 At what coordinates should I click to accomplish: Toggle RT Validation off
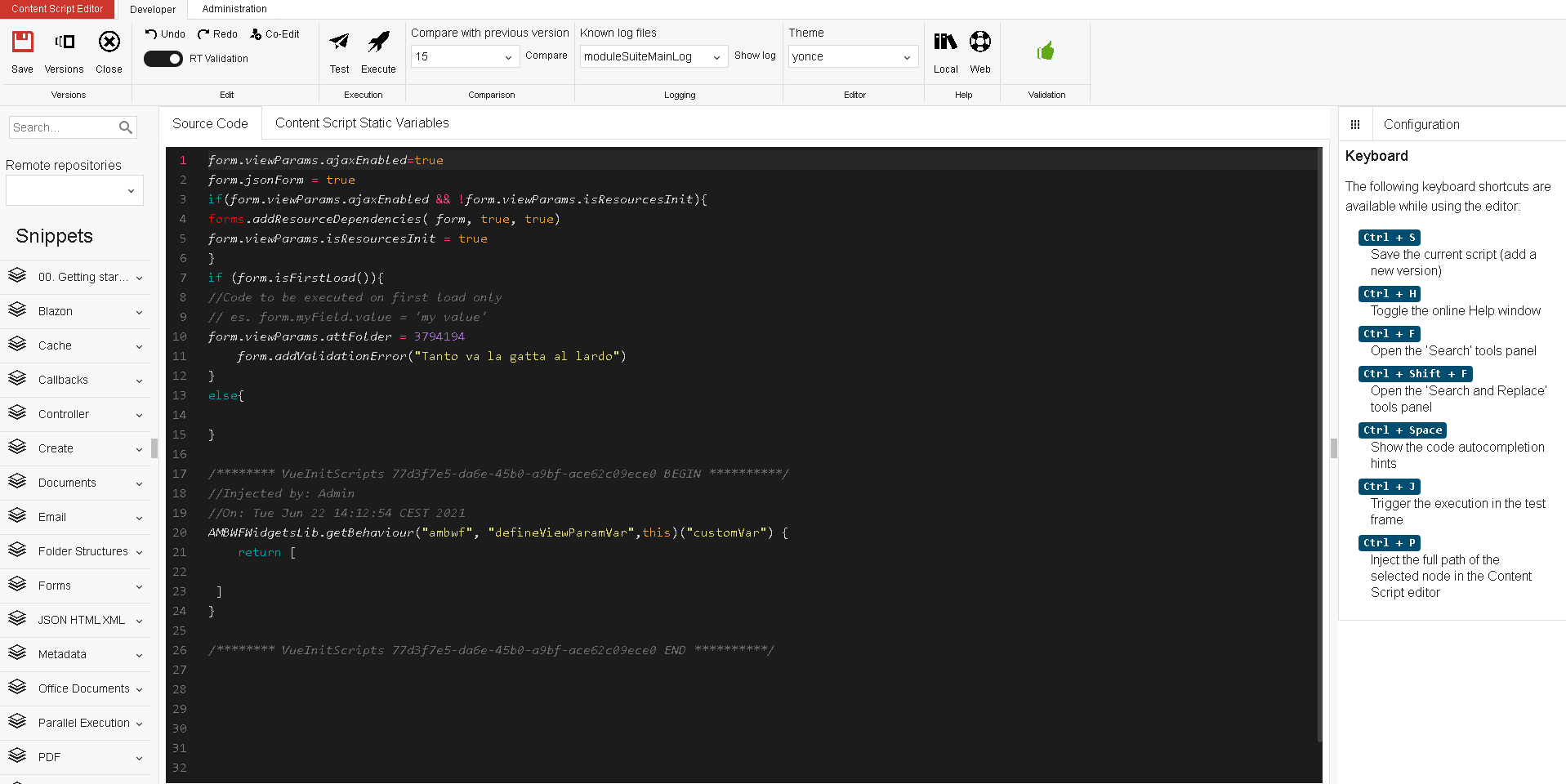[x=163, y=58]
